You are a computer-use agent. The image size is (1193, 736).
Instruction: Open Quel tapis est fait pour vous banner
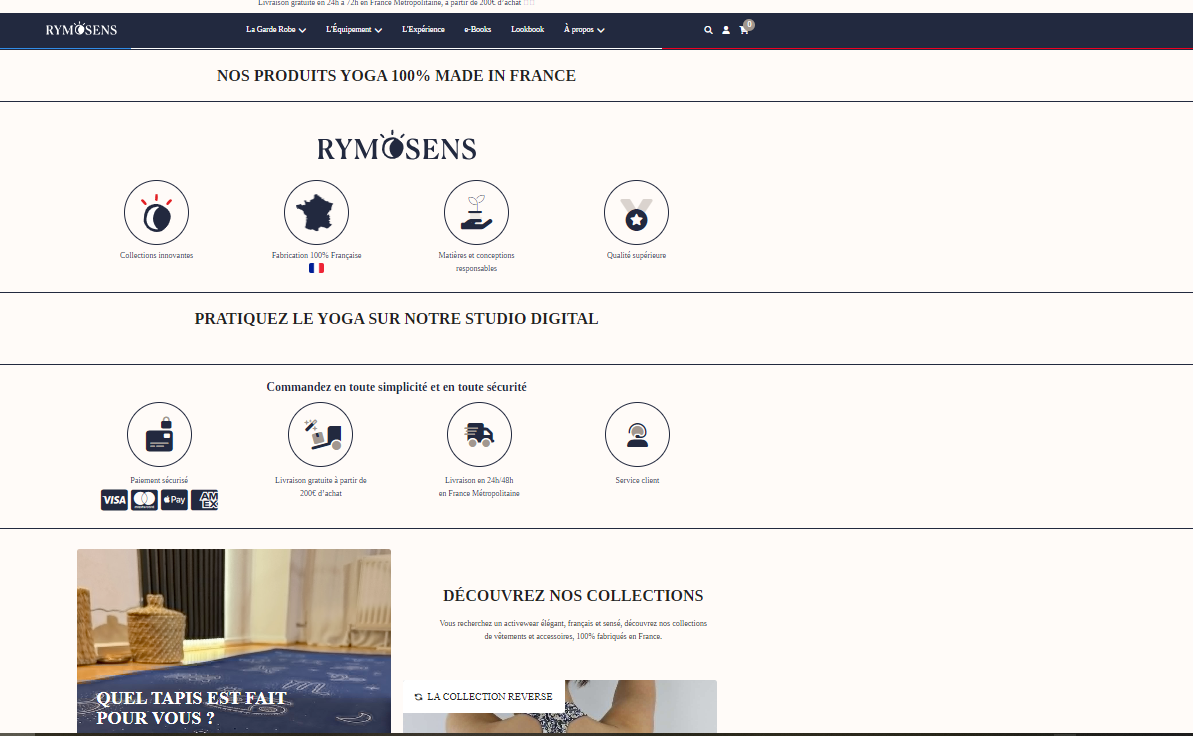click(192, 708)
